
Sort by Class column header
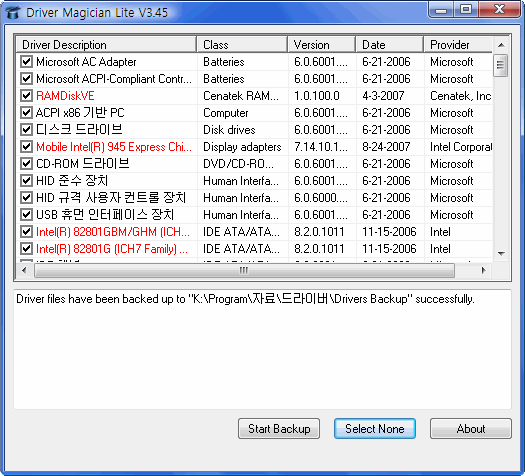tap(242, 45)
